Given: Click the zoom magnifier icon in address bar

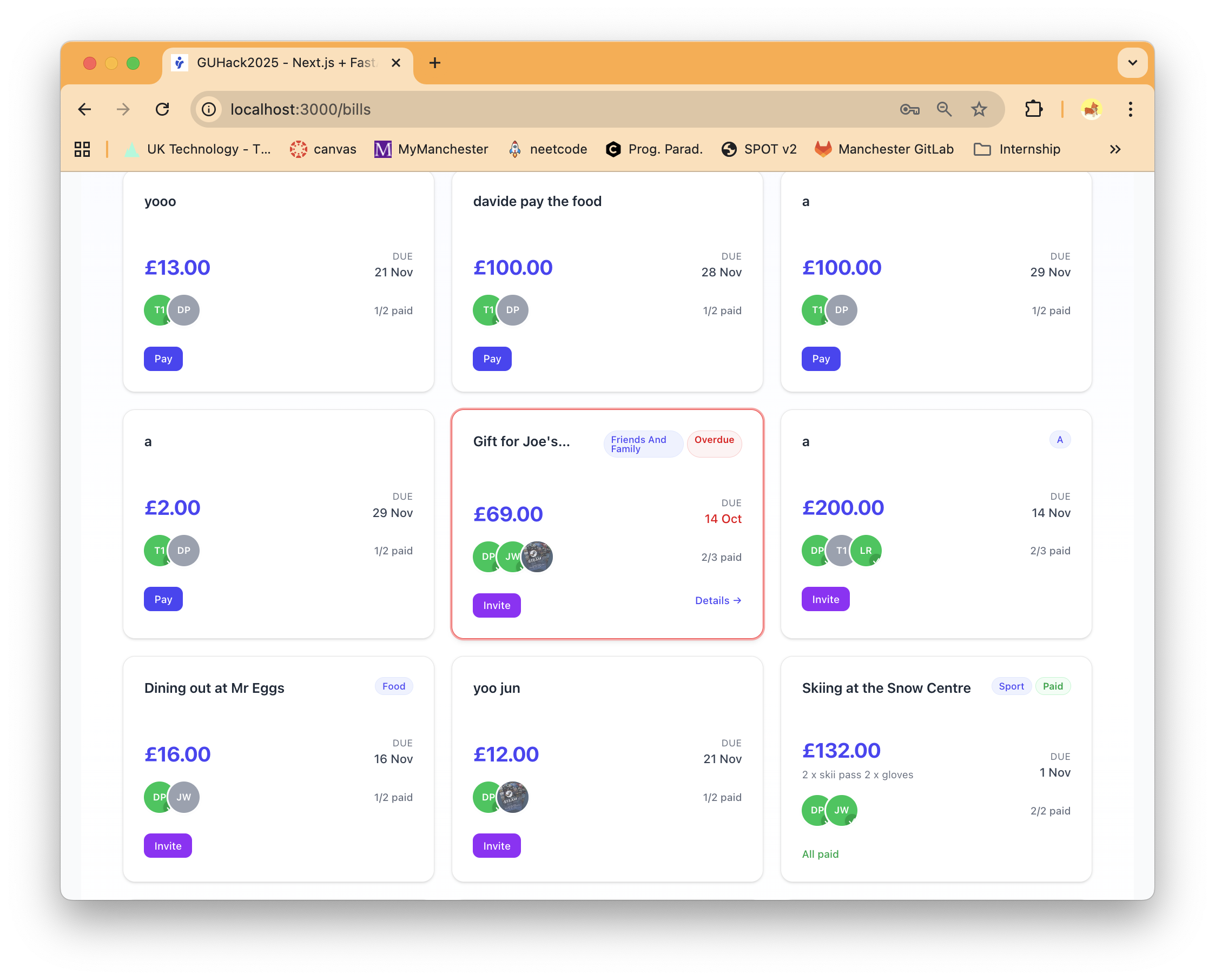Looking at the screenshot, I should (944, 109).
